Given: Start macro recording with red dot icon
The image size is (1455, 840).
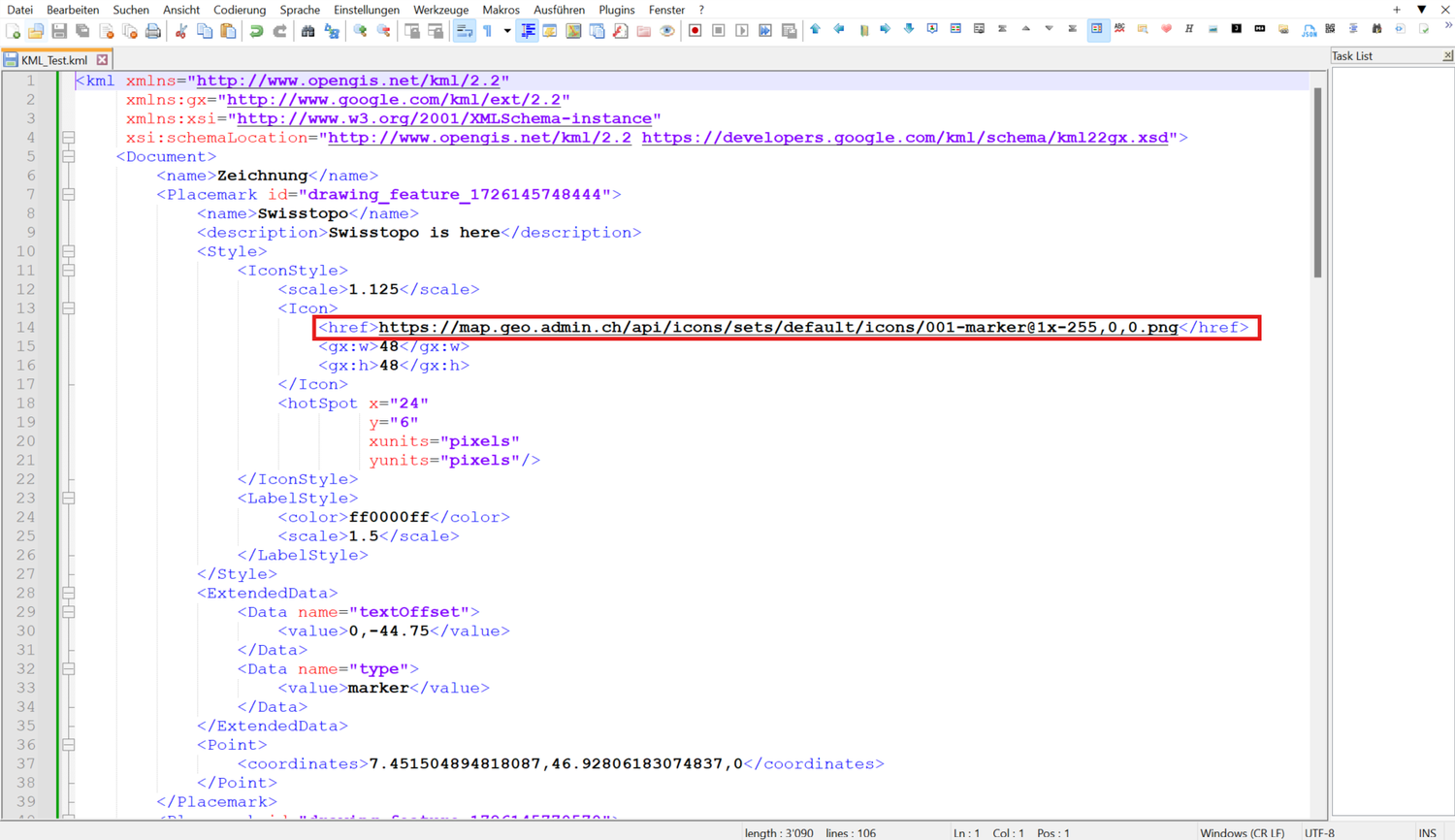Looking at the screenshot, I should [695, 31].
